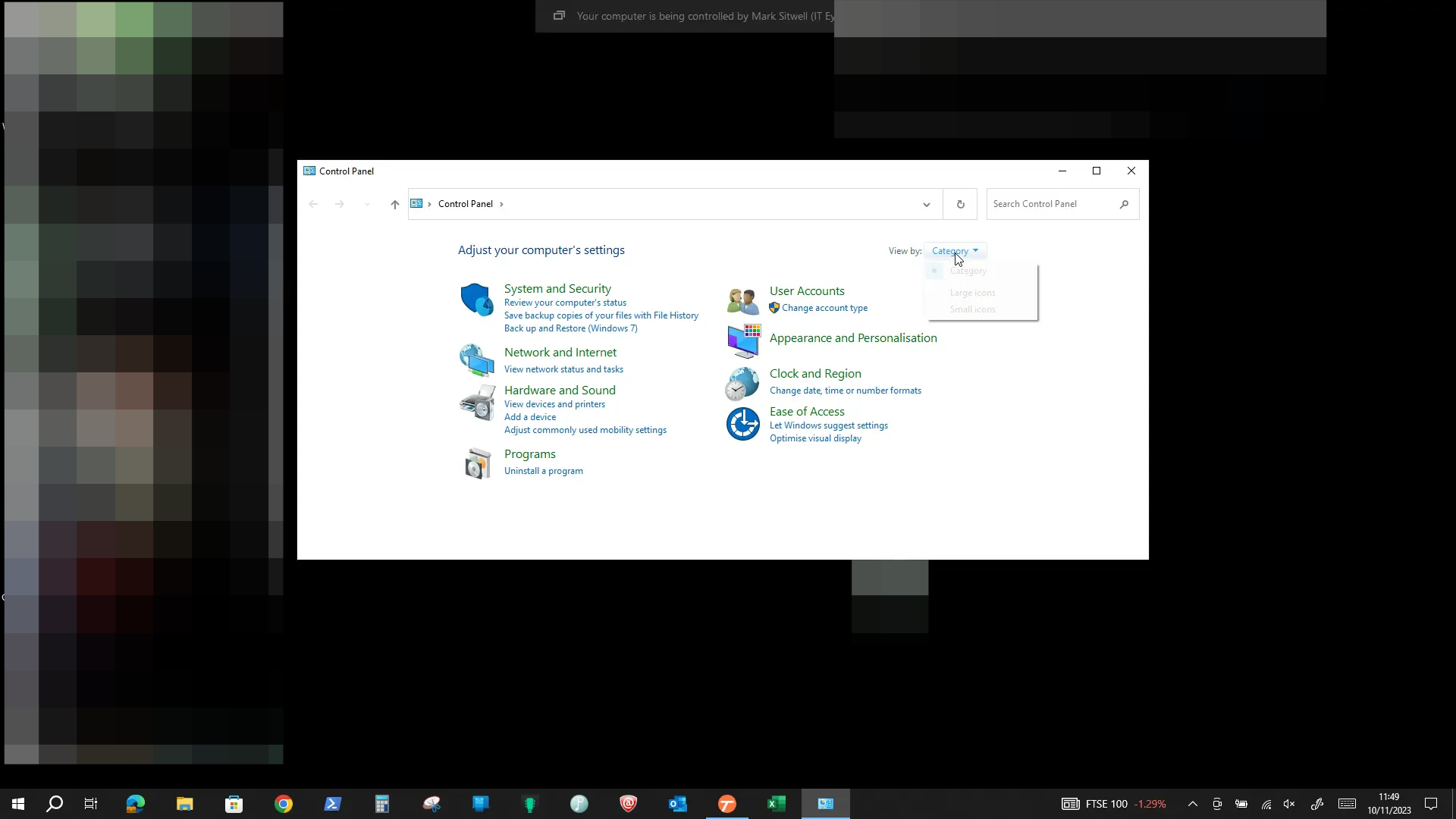Image resolution: width=1456 pixels, height=819 pixels.
Task: Show hidden system tray icons
Action: pyautogui.click(x=1192, y=804)
